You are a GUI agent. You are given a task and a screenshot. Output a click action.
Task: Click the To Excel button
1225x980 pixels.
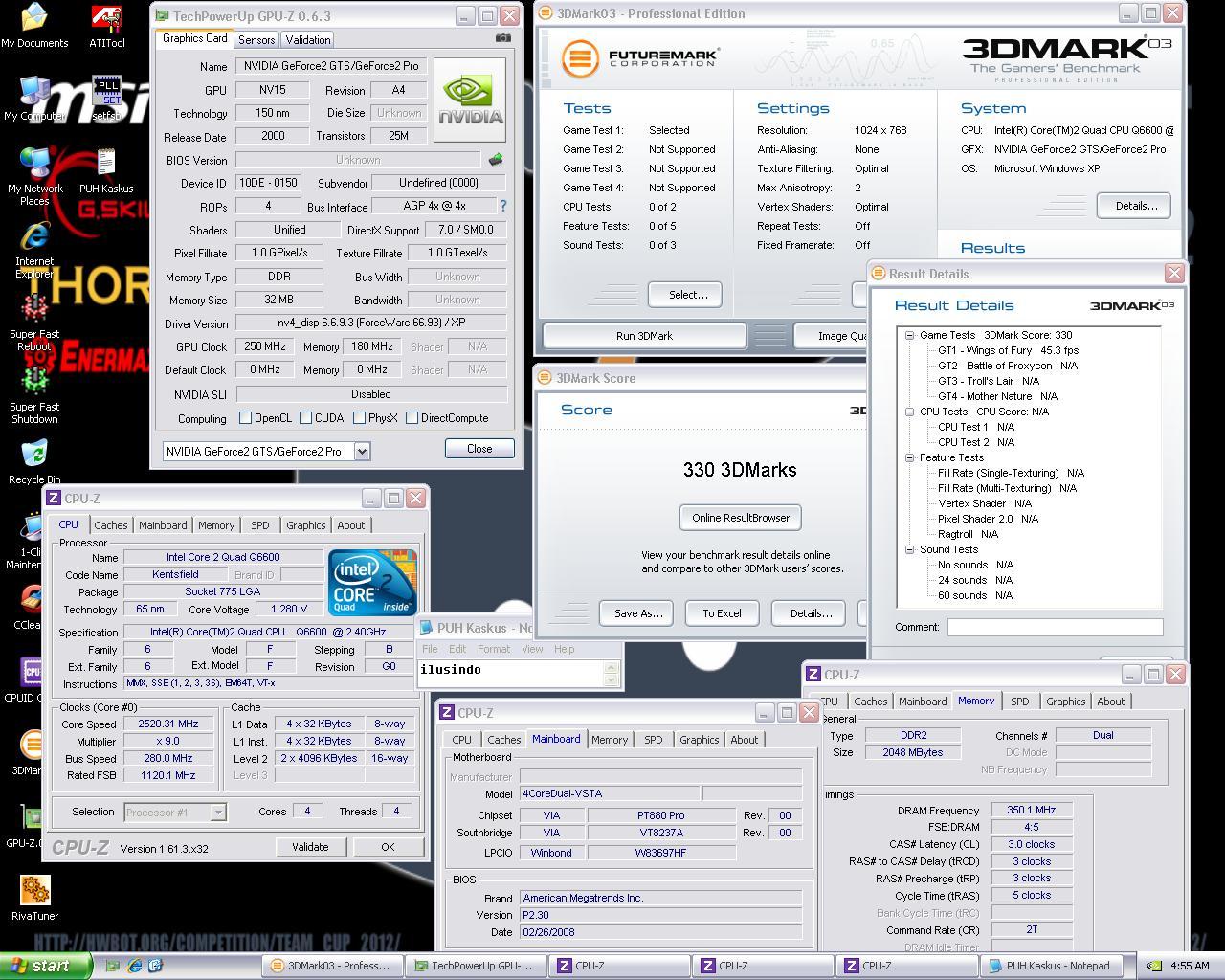coord(722,613)
